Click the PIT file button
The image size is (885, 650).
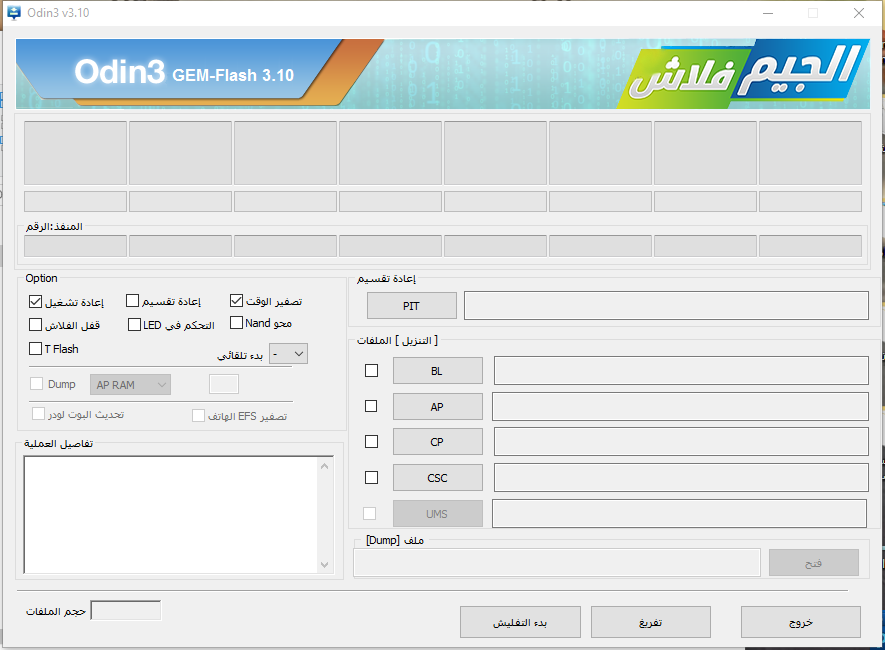(x=411, y=306)
